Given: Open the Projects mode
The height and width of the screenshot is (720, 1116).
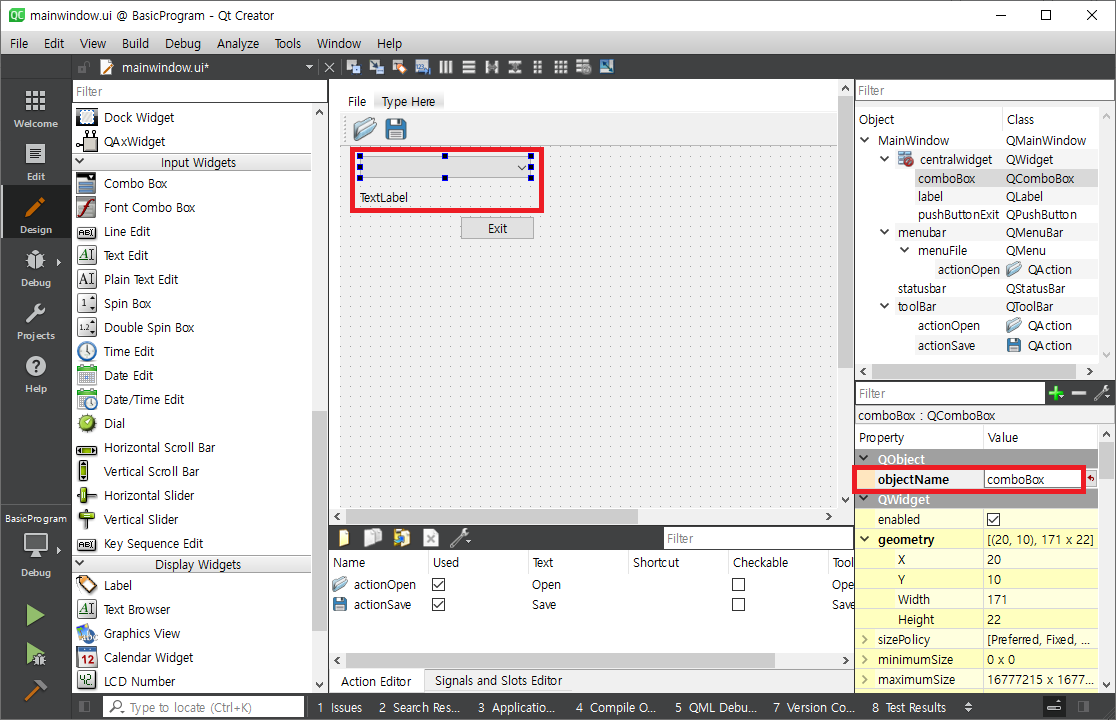Looking at the screenshot, I should pos(36,320).
